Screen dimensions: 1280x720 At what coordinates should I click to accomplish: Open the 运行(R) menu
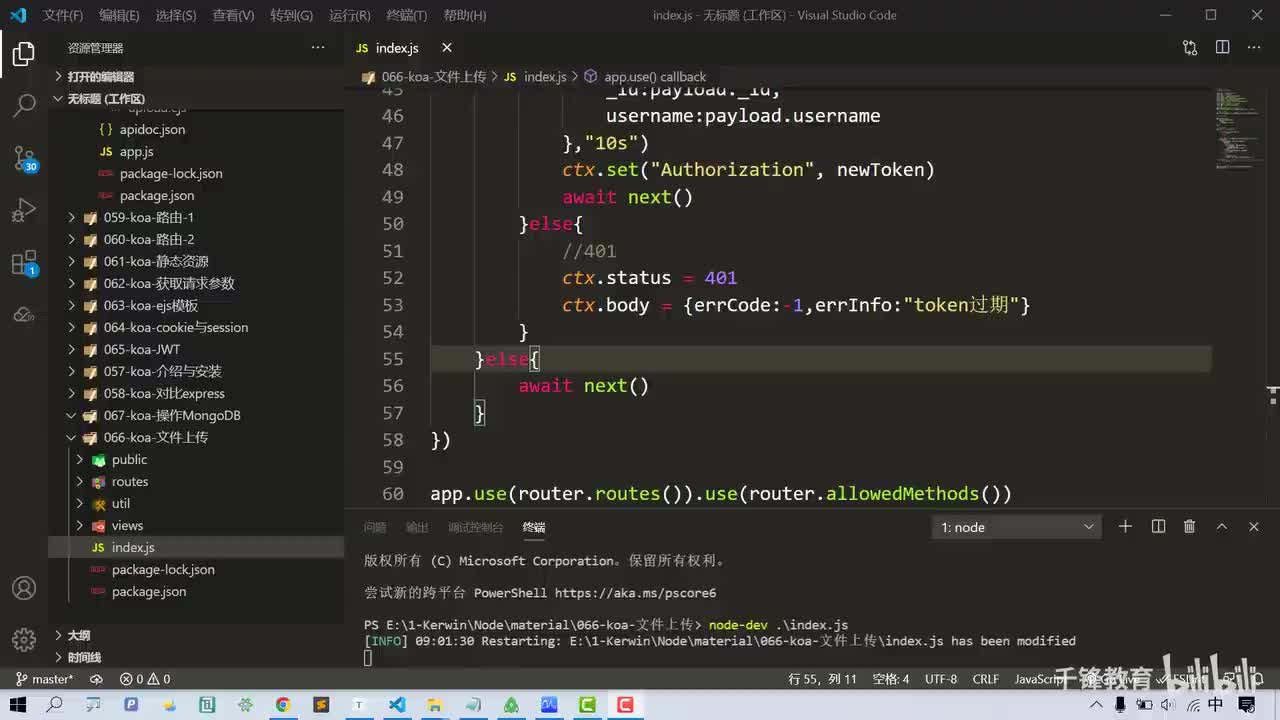click(349, 15)
